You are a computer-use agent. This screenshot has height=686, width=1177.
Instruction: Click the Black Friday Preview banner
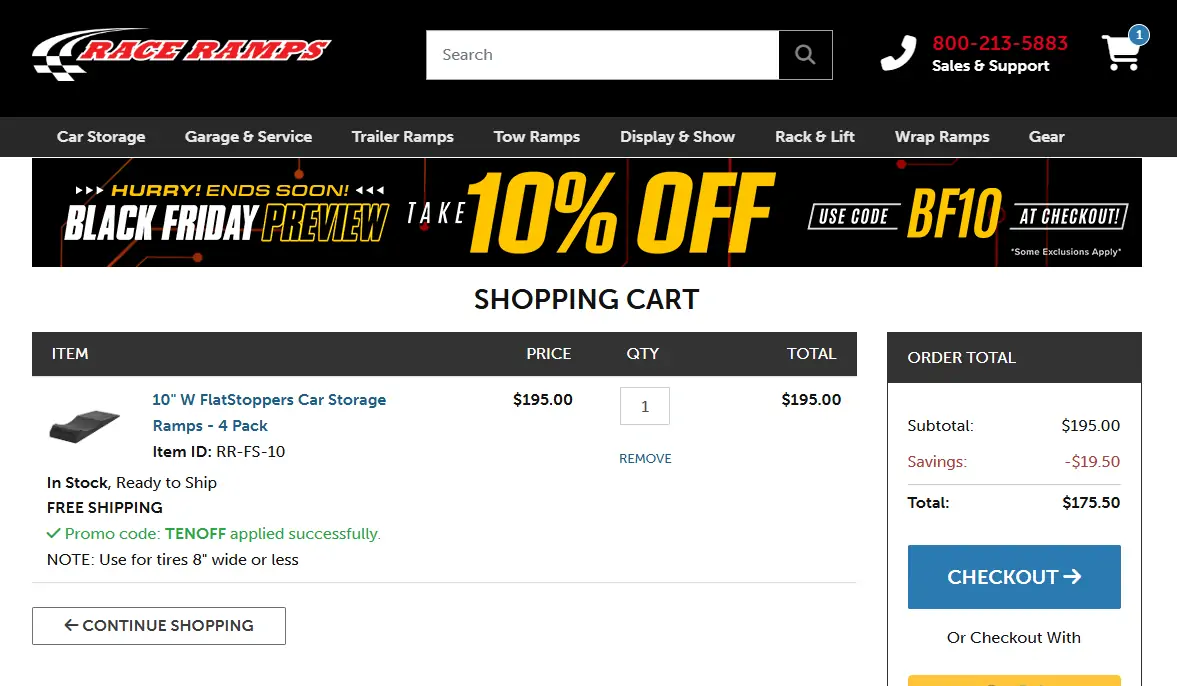point(586,212)
